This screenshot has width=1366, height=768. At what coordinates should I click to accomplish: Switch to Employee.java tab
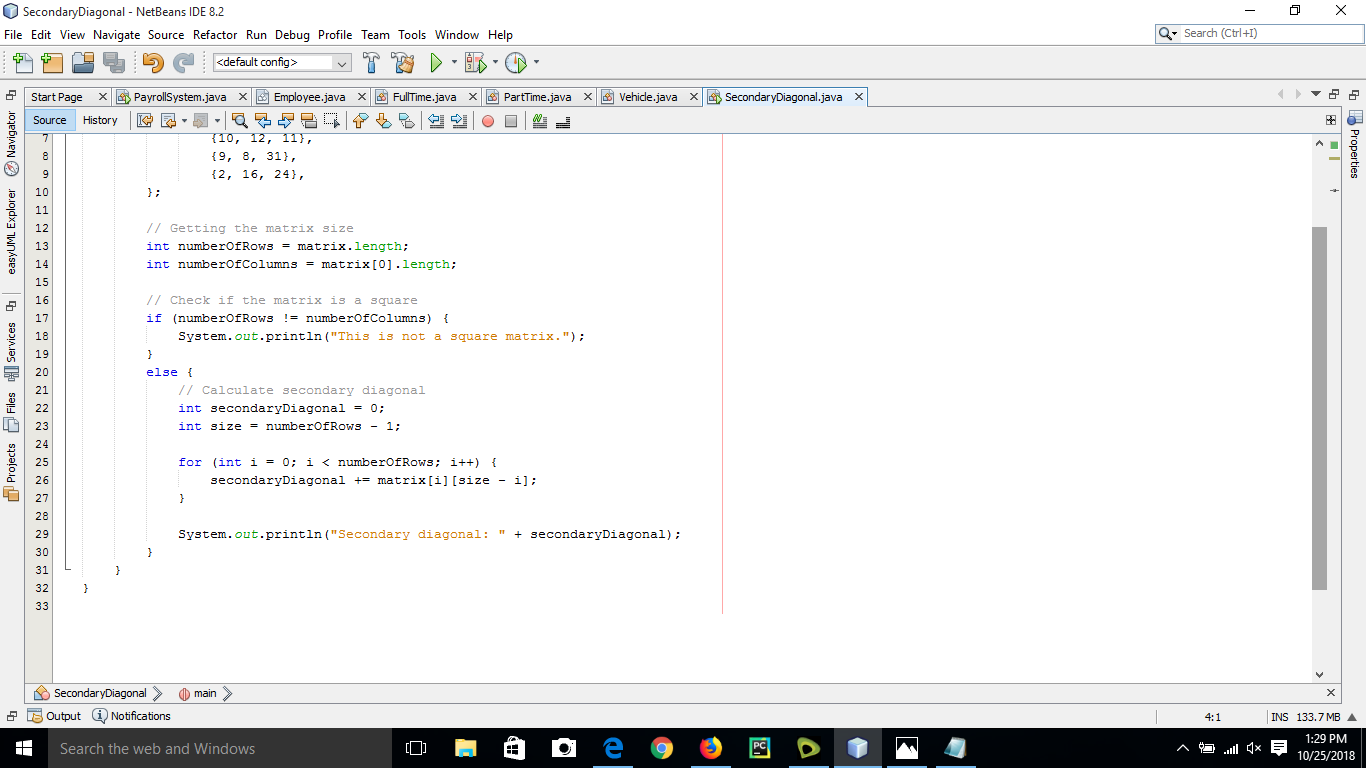click(x=309, y=97)
